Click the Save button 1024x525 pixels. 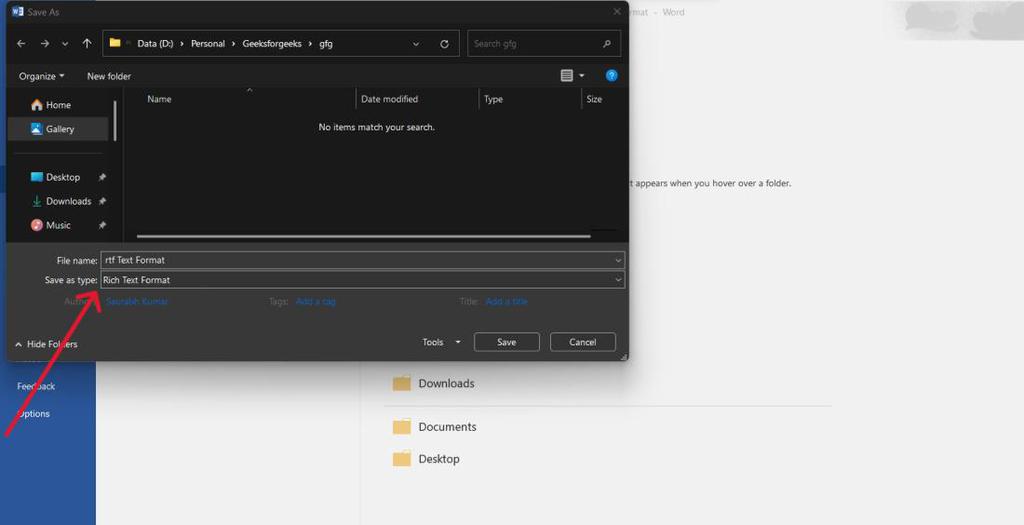tap(507, 342)
